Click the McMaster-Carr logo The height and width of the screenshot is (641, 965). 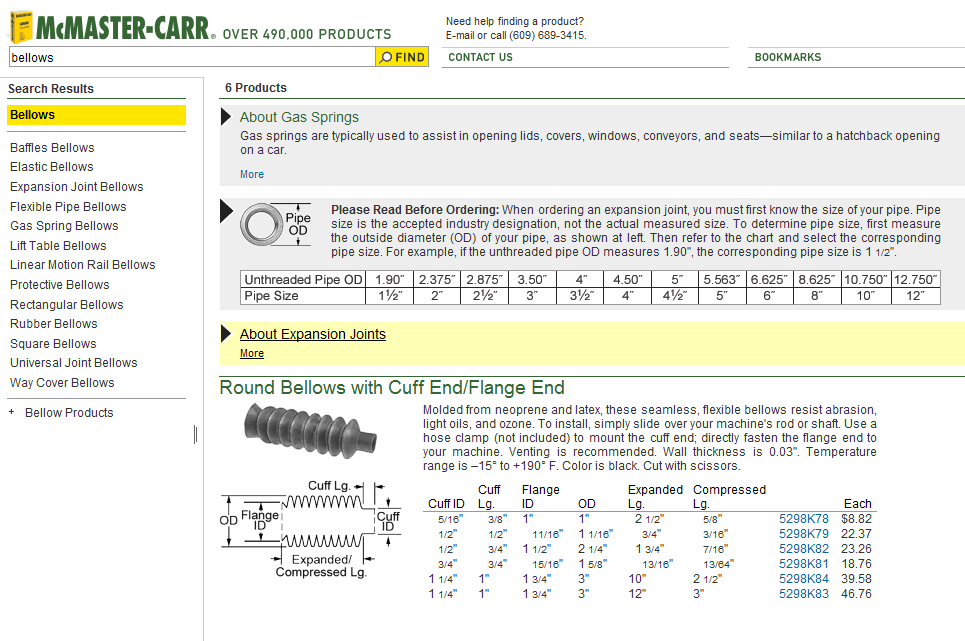pos(110,27)
